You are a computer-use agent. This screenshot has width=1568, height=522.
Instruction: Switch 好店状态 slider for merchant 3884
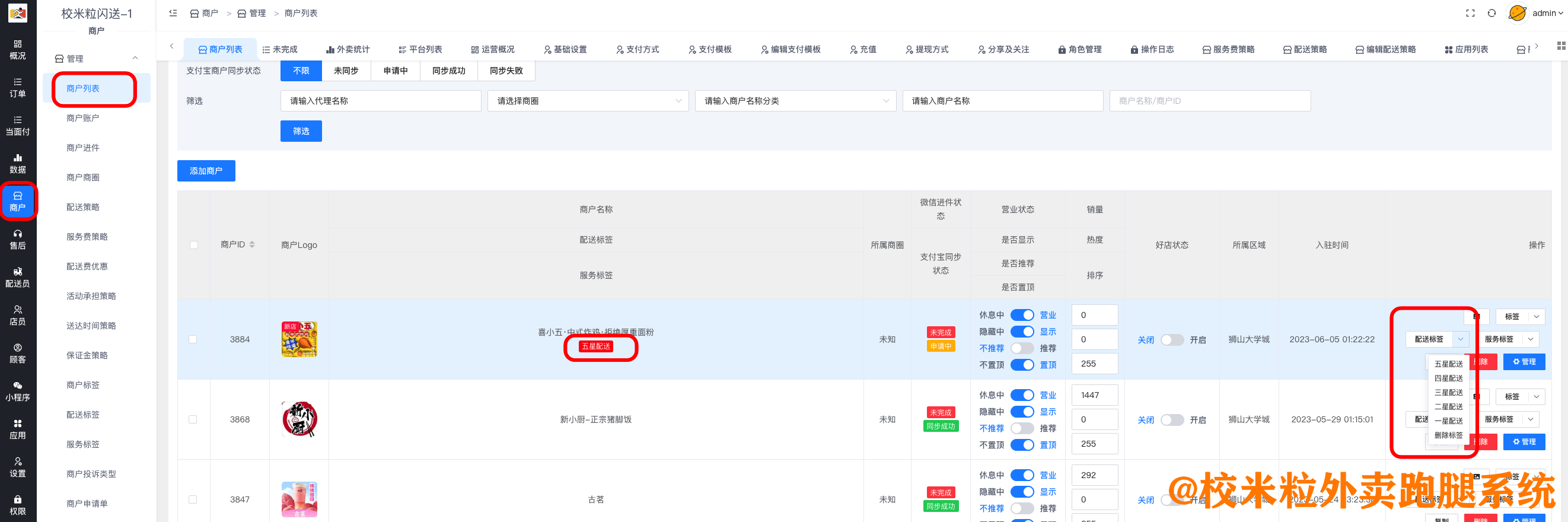1171,340
